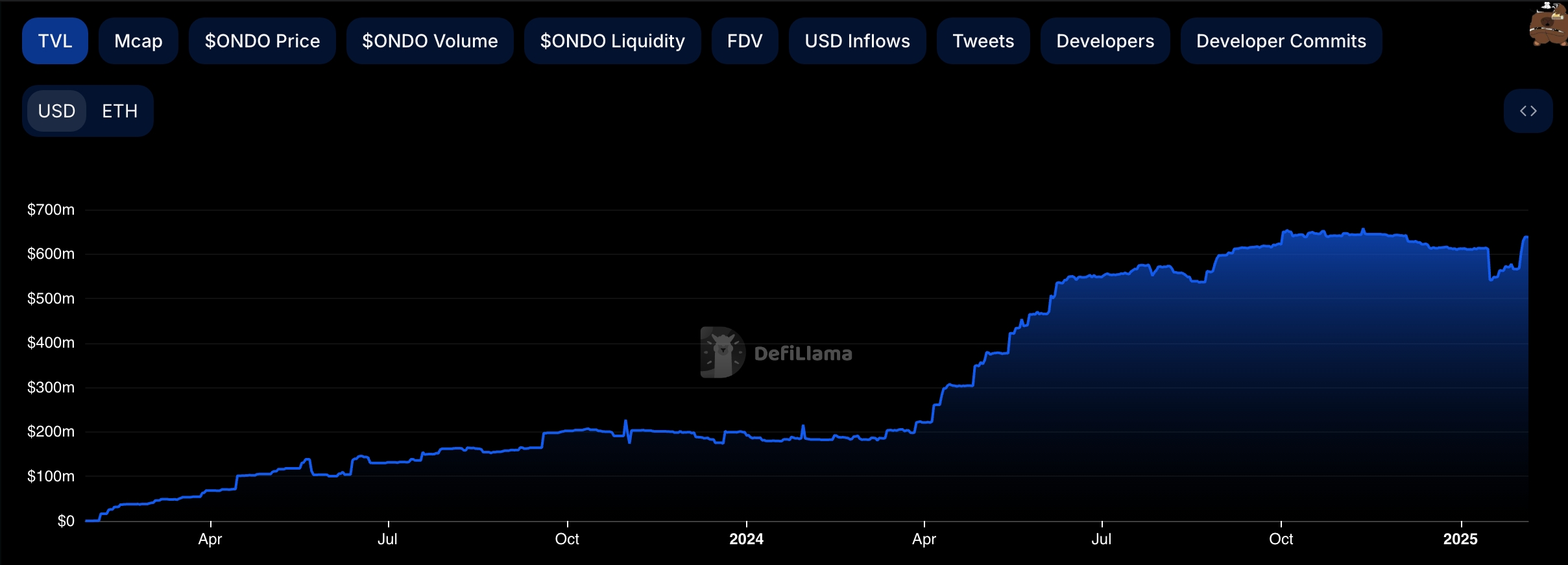Click the $300m axis label
This screenshot has width=1568, height=565.
pos(51,387)
